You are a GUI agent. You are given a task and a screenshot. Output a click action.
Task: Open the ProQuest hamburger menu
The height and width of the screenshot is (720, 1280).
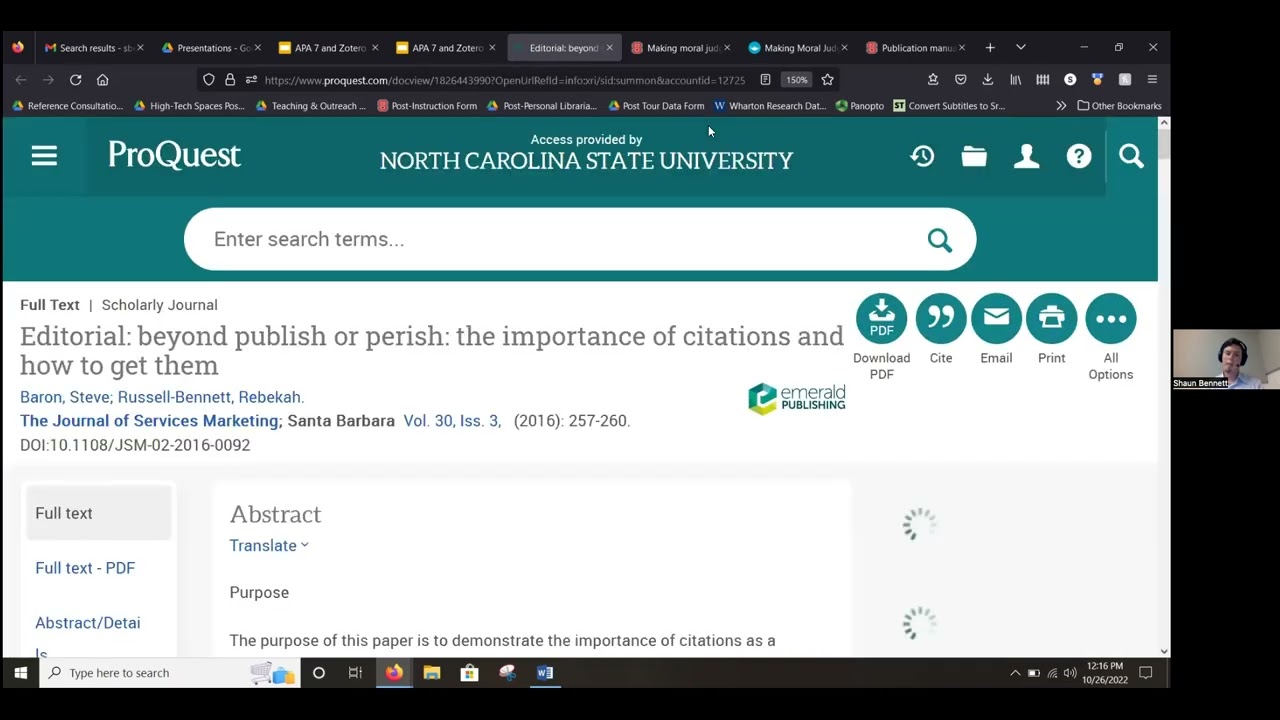coord(44,156)
